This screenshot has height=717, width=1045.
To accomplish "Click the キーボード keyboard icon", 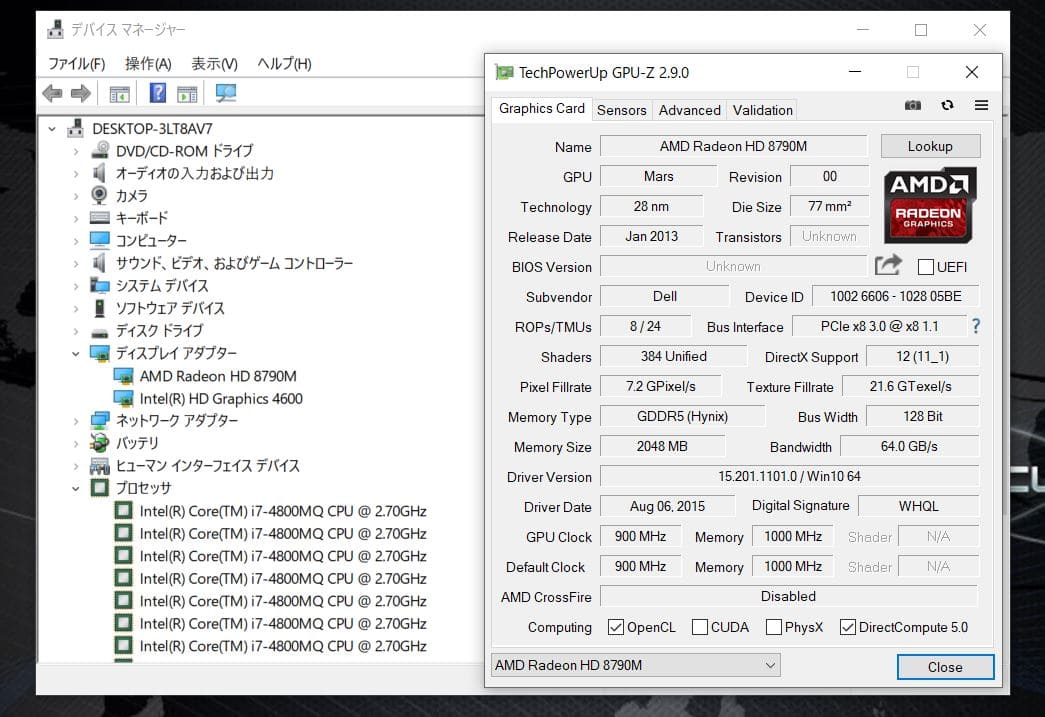I will click(99, 218).
